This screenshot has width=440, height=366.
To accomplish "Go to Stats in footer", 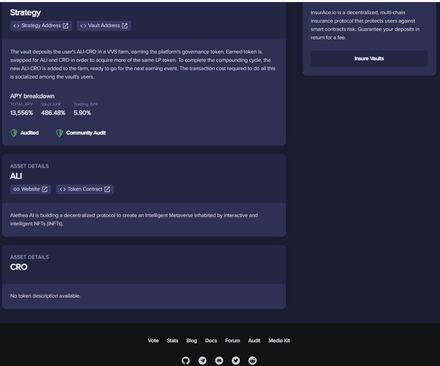I will point(172,341).
